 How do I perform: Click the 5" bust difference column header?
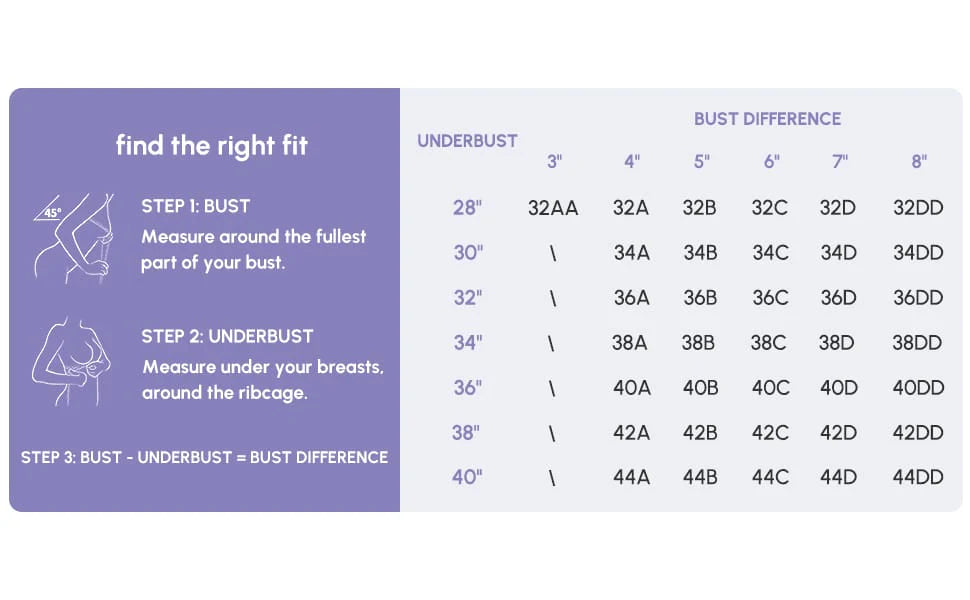(x=702, y=162)
